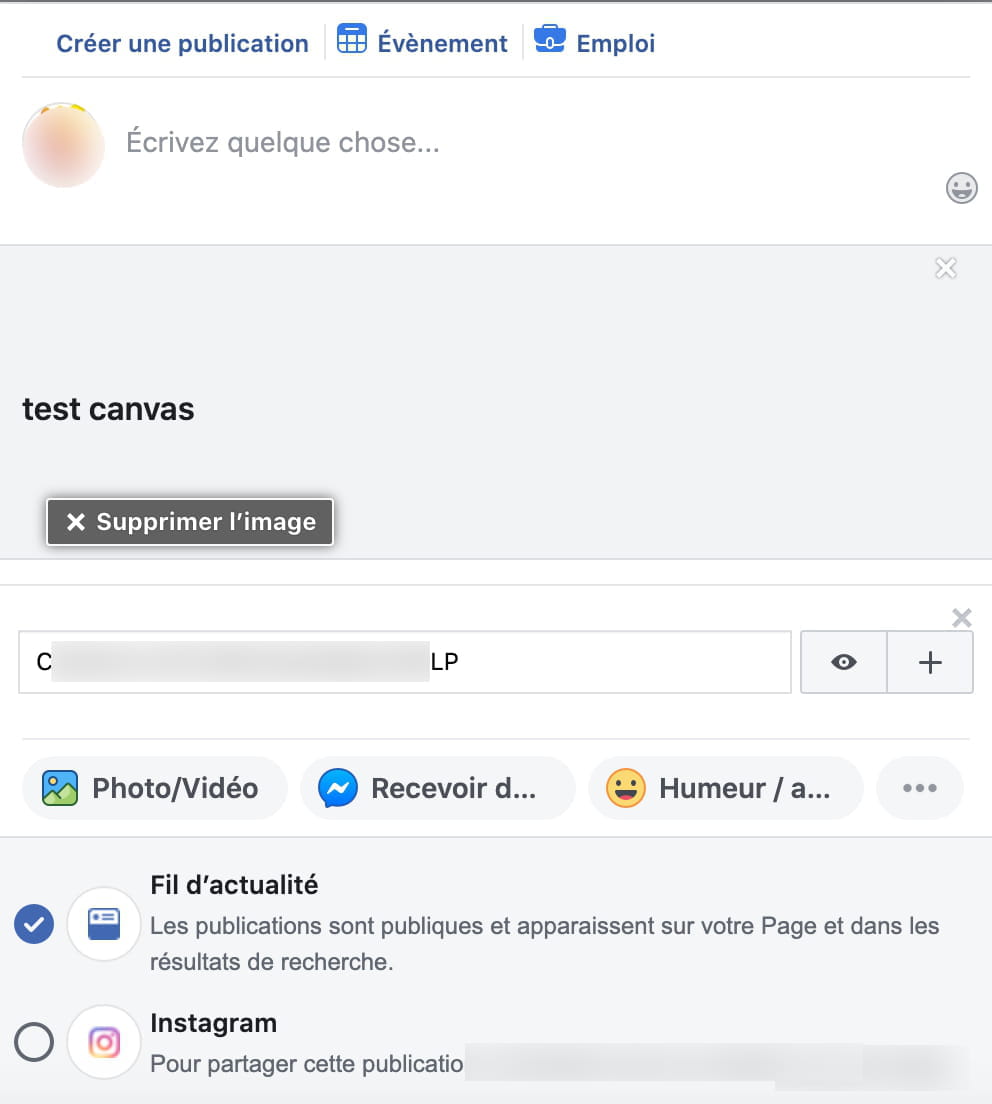Click the Évènement calendar icon

point(351,39)
